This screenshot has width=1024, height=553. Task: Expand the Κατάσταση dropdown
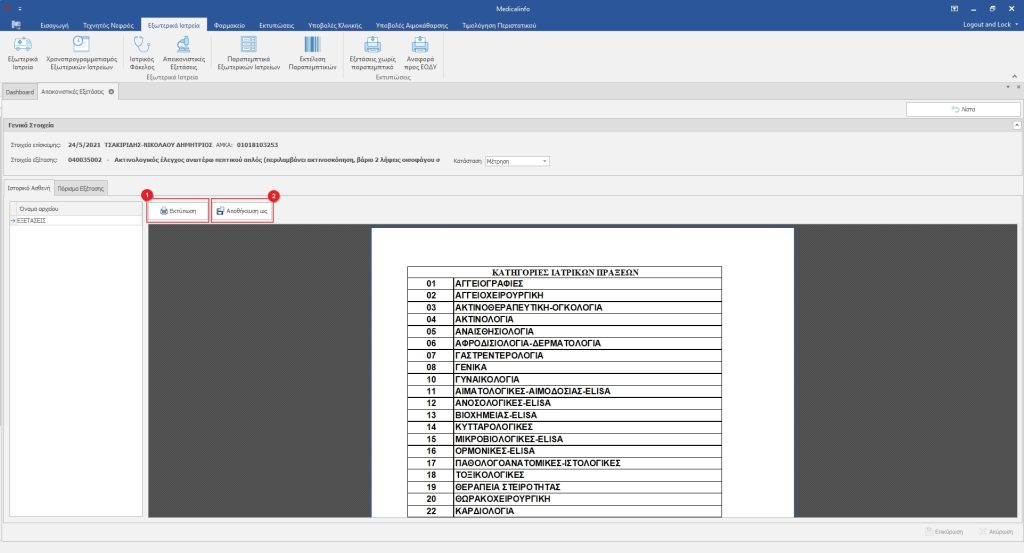click(x=545, y=160)
